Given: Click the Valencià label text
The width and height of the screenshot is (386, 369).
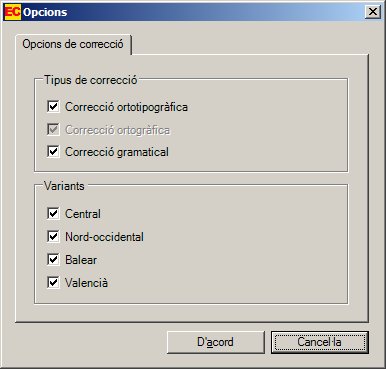Looking at the screenshot, I should click(87, 283).
